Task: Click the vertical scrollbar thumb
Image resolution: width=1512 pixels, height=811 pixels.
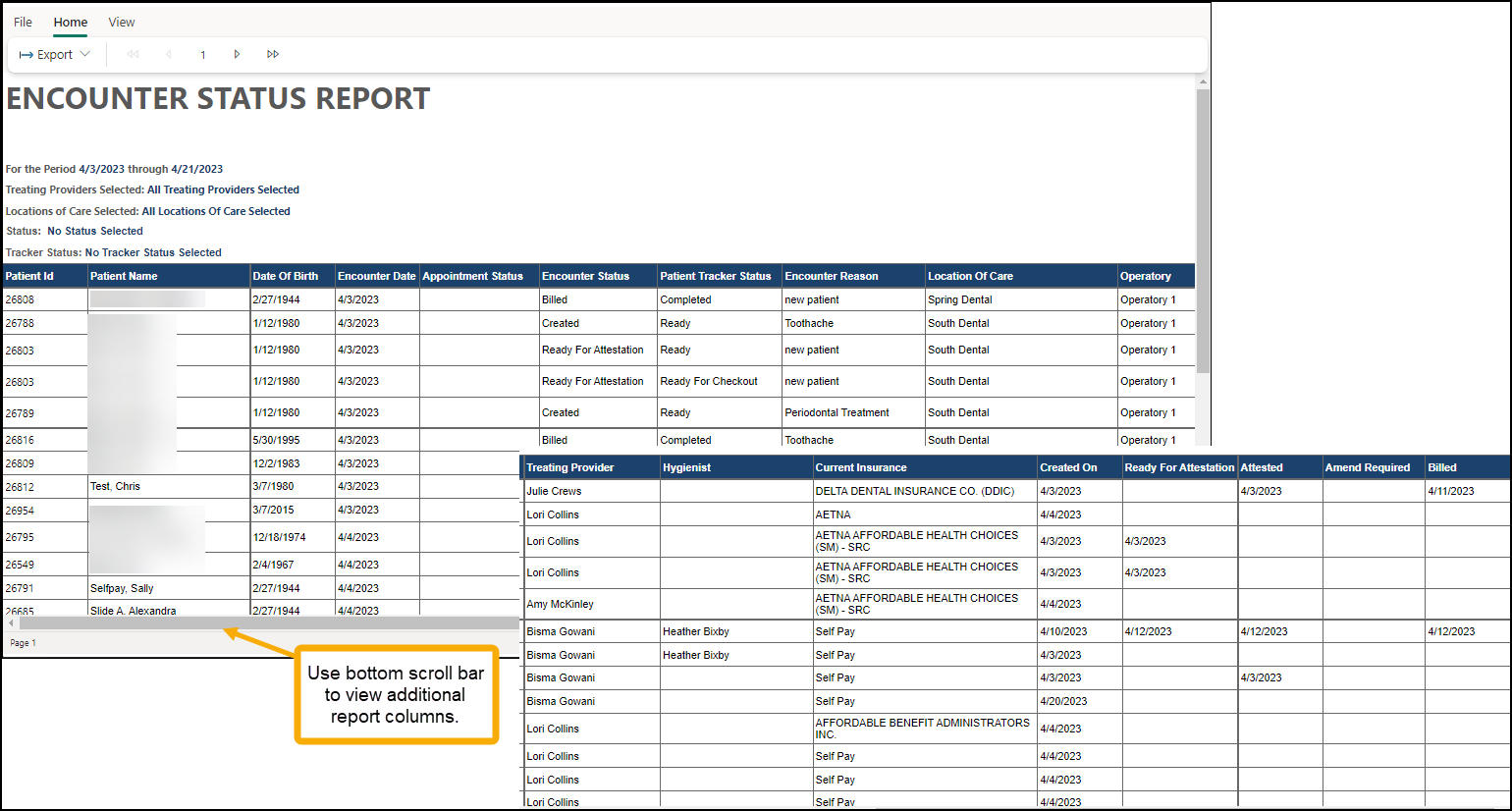Action: click(1203, 231)
